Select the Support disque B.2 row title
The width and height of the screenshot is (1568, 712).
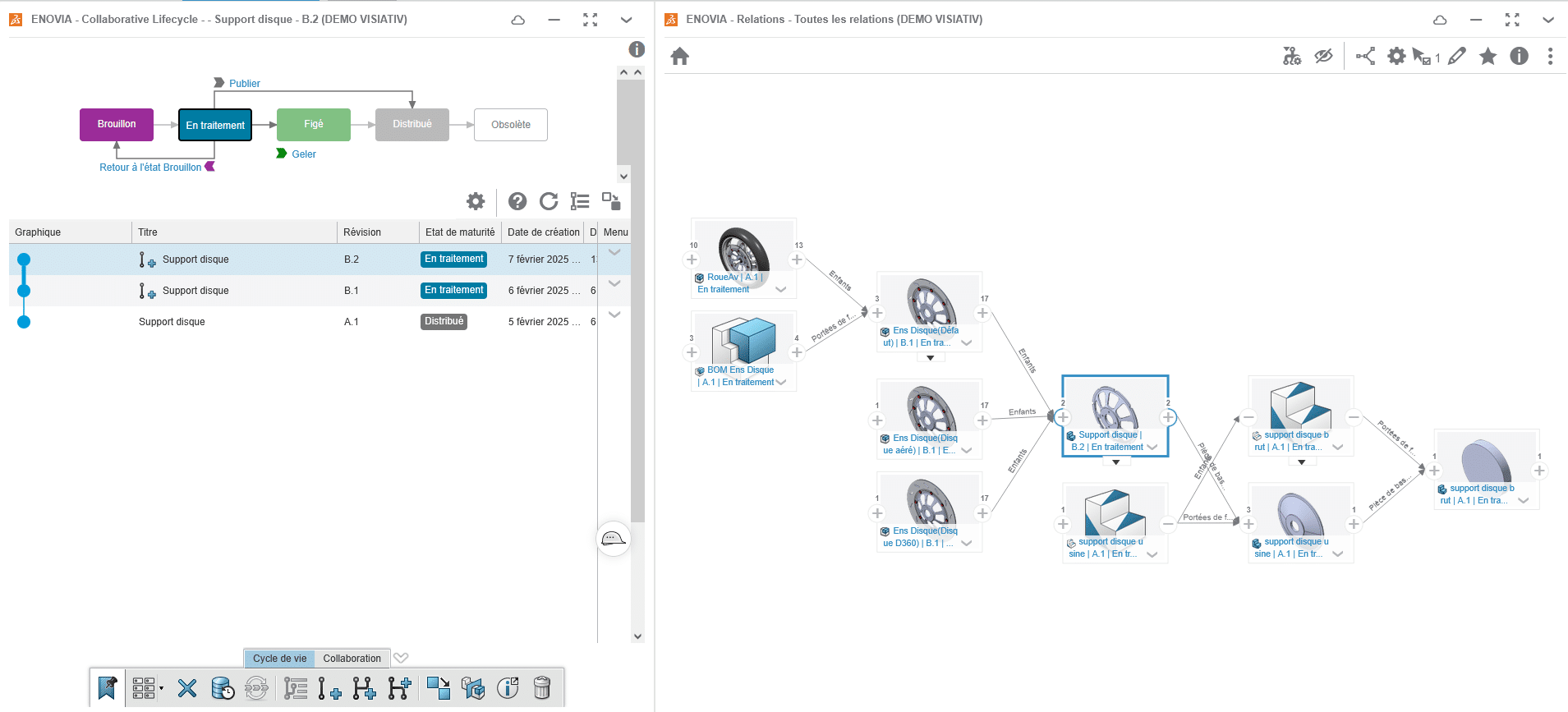(x=195, y=260)
